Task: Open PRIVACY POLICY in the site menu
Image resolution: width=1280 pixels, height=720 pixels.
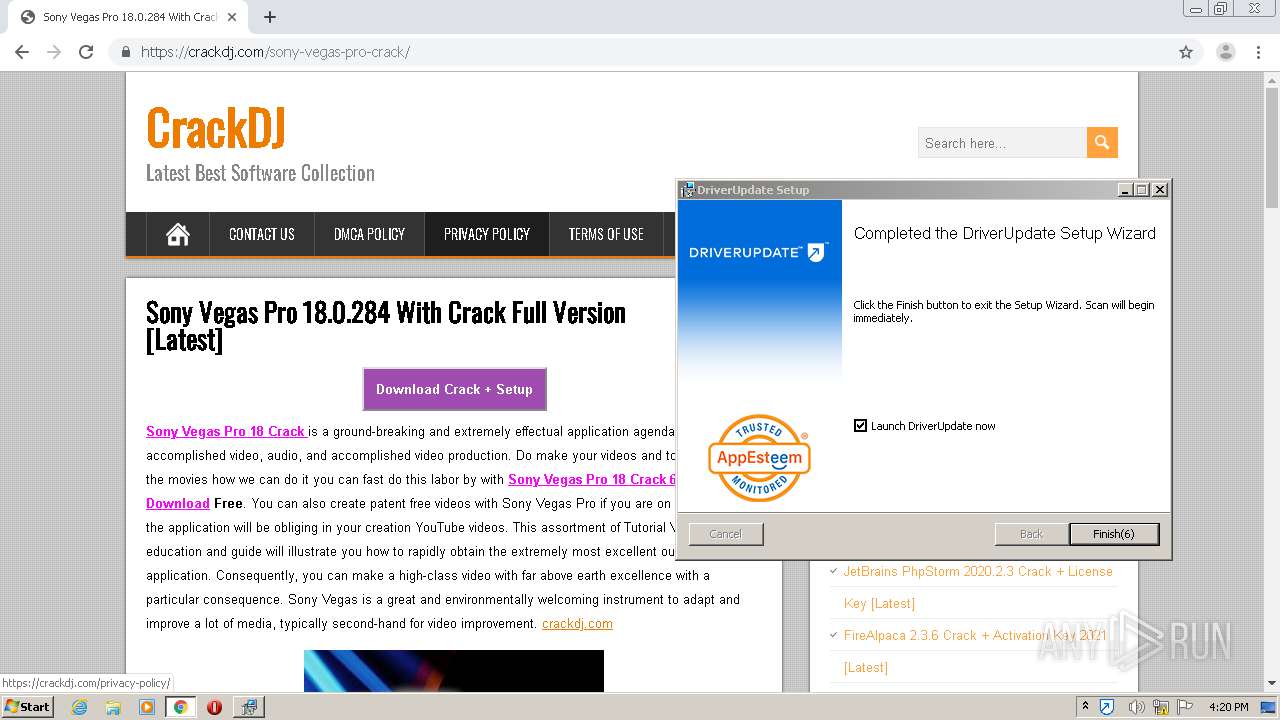Action: click(487, 234)
